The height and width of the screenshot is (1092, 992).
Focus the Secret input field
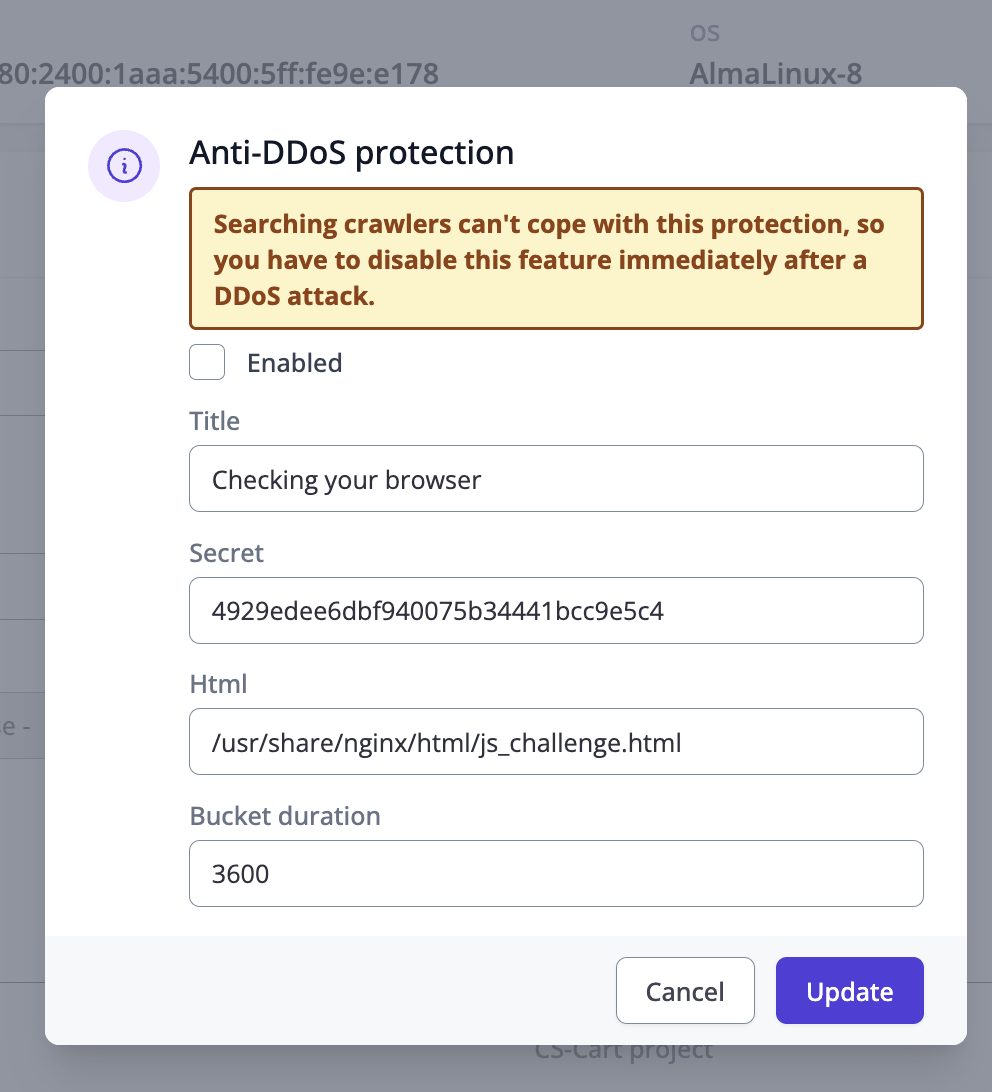pos(555,610)
